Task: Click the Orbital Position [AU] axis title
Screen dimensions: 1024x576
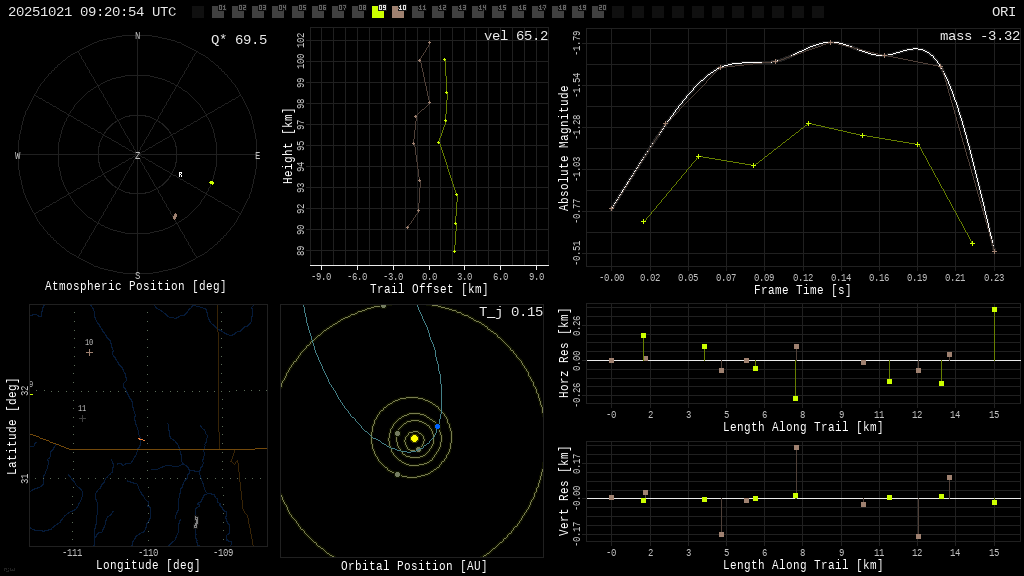Action: (412, 566)
